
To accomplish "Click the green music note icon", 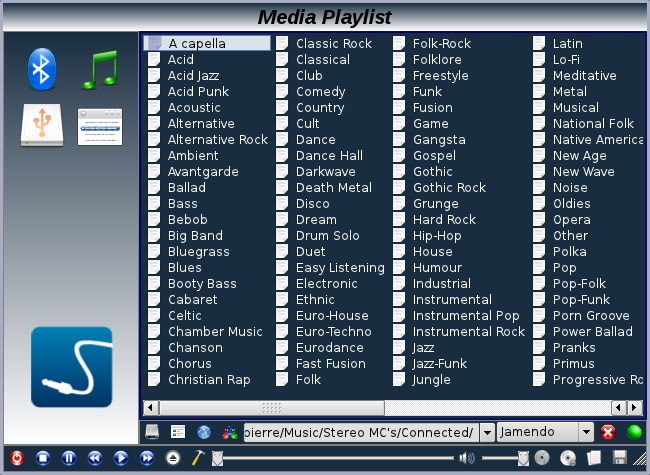I will 99,69.
